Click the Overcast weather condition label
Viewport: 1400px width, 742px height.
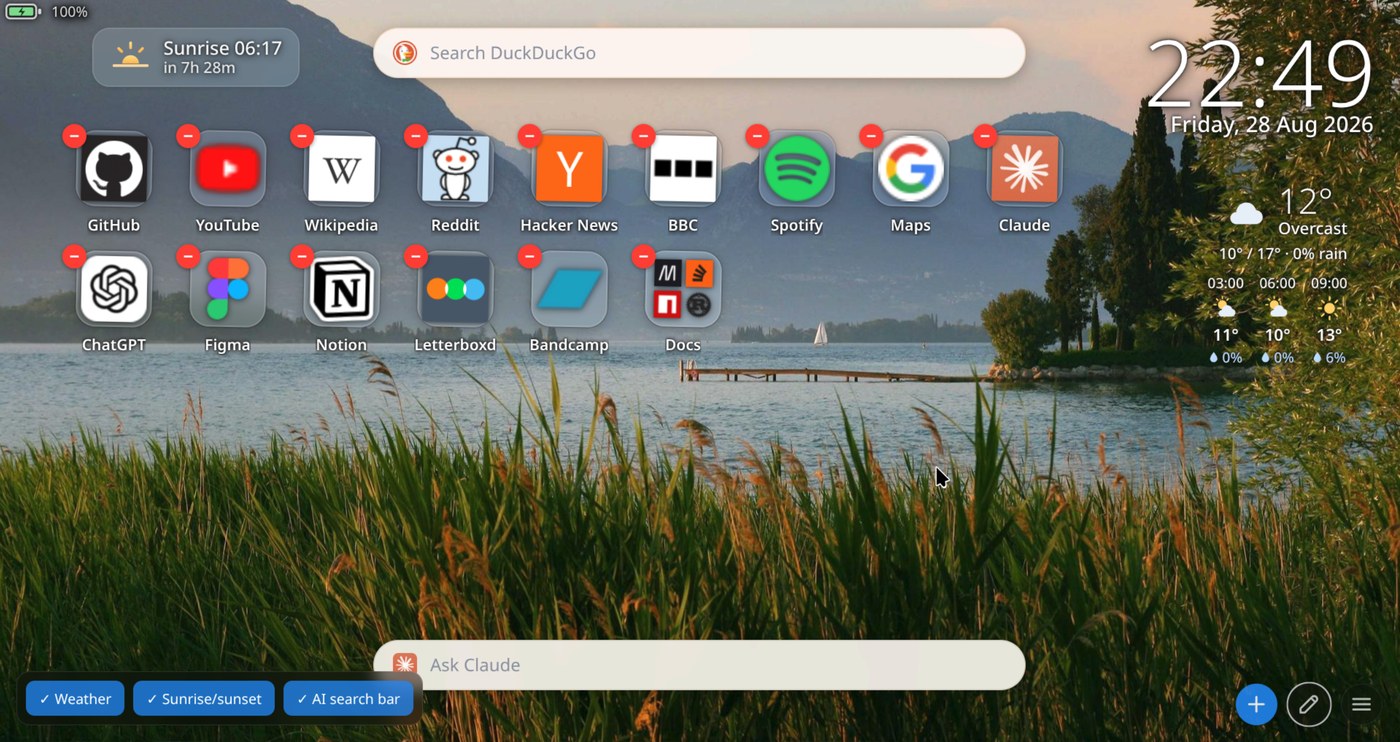point(1312,229)
